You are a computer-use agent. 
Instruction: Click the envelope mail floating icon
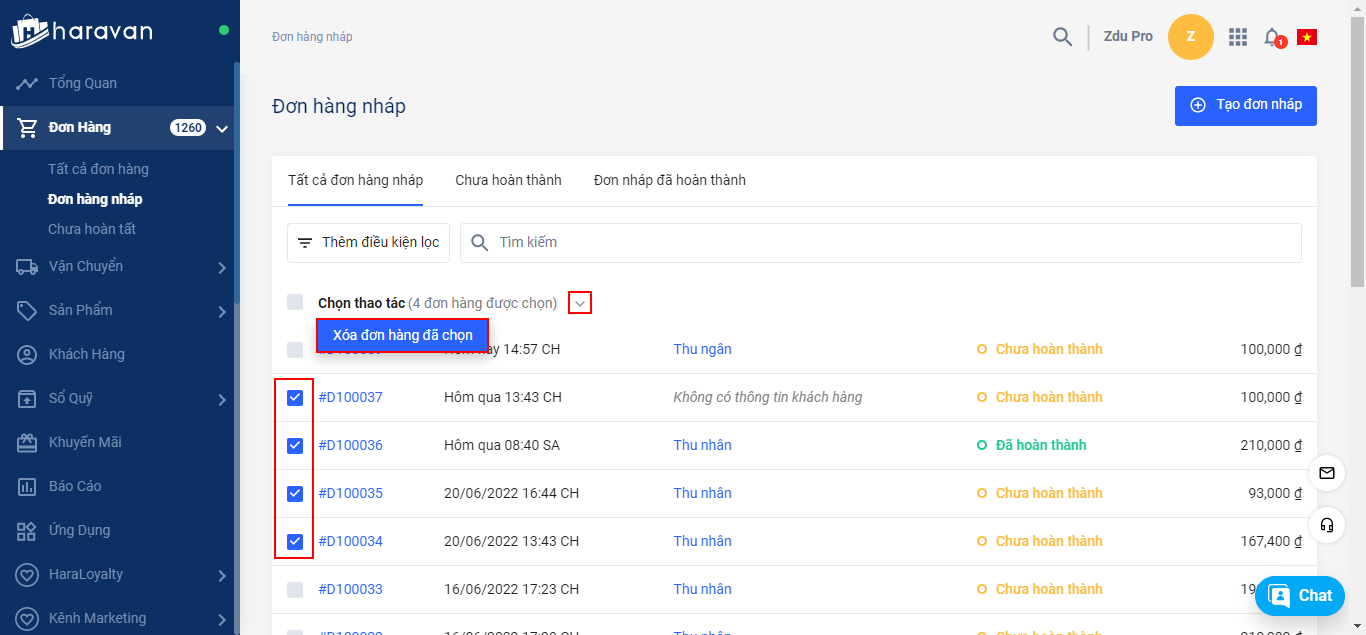(x=1326, y=473)
